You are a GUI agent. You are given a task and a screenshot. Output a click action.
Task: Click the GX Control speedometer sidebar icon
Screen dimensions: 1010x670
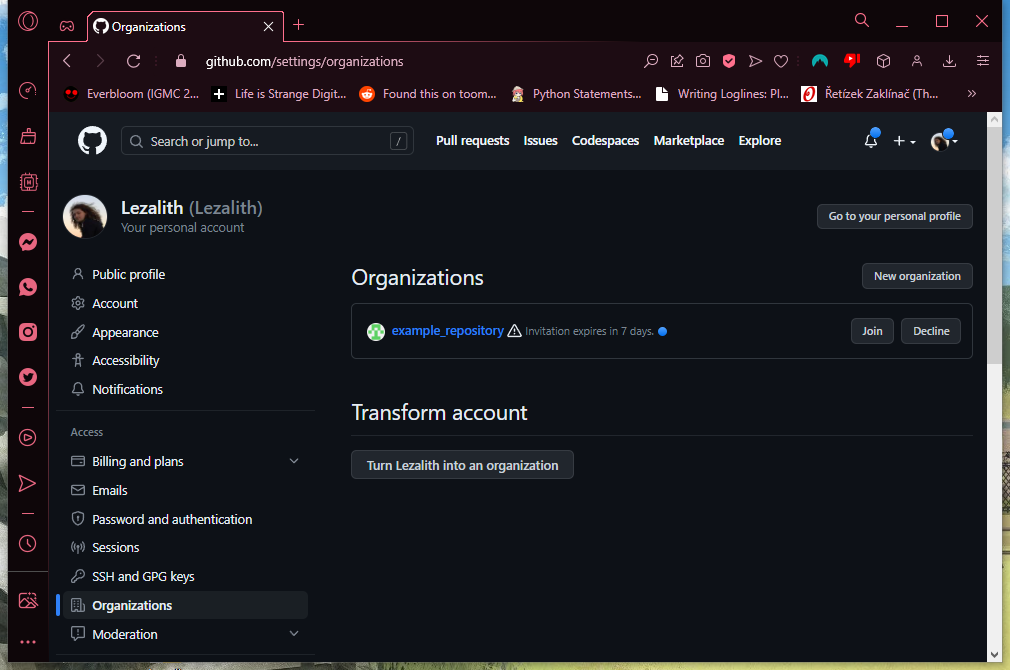tap(28, 91)
